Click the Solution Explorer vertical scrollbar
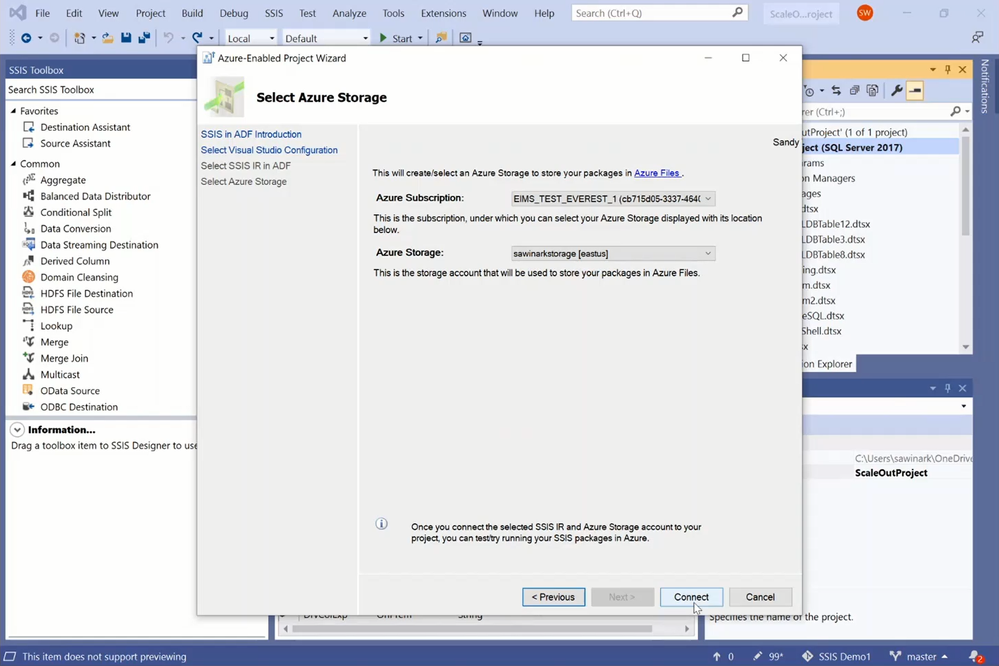 pyautogui.click(x=966, y=185)
